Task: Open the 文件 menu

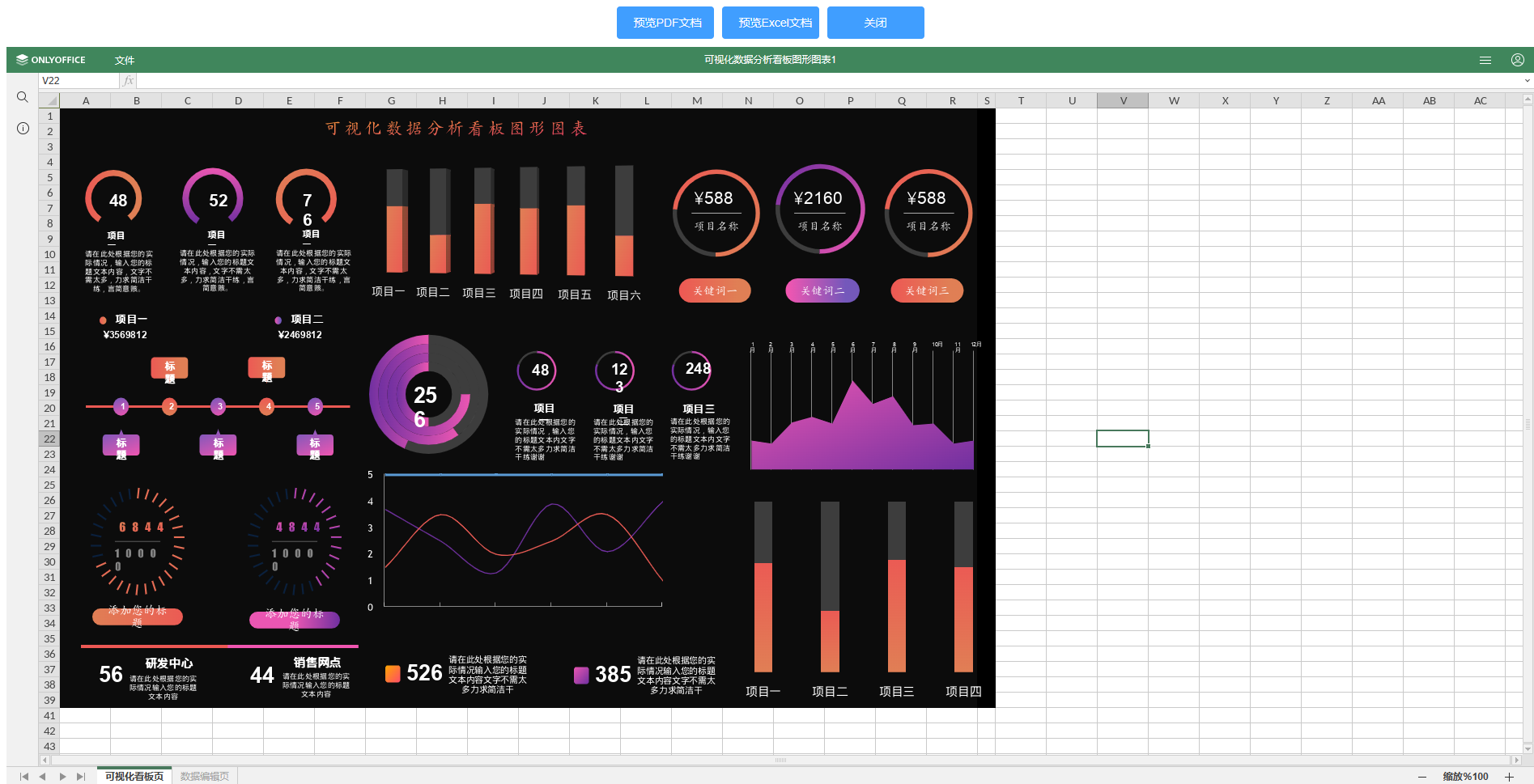Action: click(x=125, y=60)
